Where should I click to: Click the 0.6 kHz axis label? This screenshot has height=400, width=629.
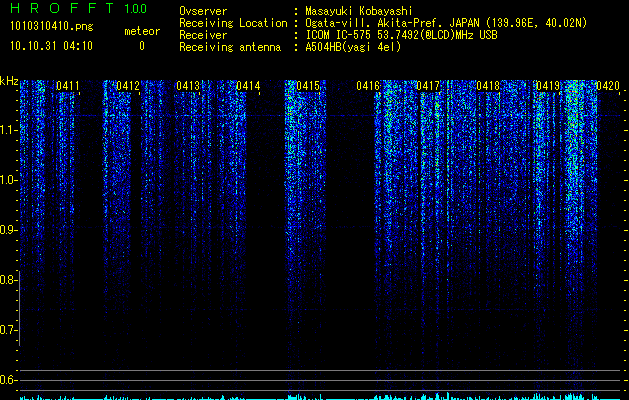7,380
